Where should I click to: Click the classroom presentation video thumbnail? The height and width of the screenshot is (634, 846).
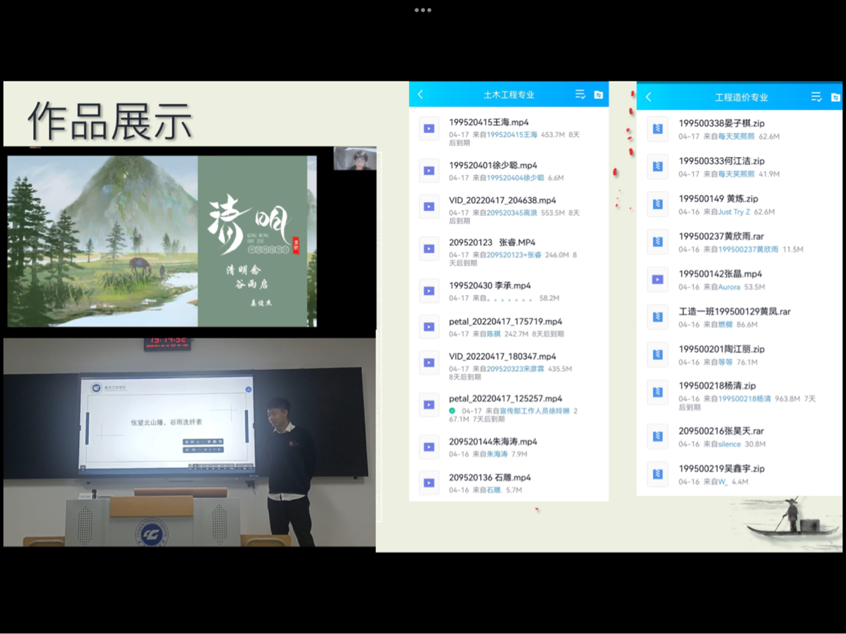(189, 442)
